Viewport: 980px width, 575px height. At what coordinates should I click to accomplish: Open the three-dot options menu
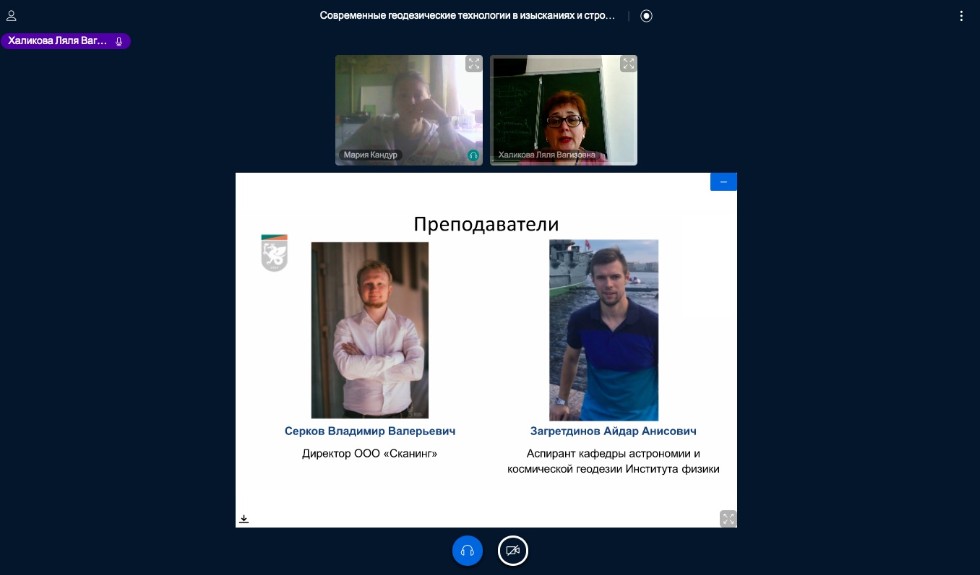(x=961, y=16)
